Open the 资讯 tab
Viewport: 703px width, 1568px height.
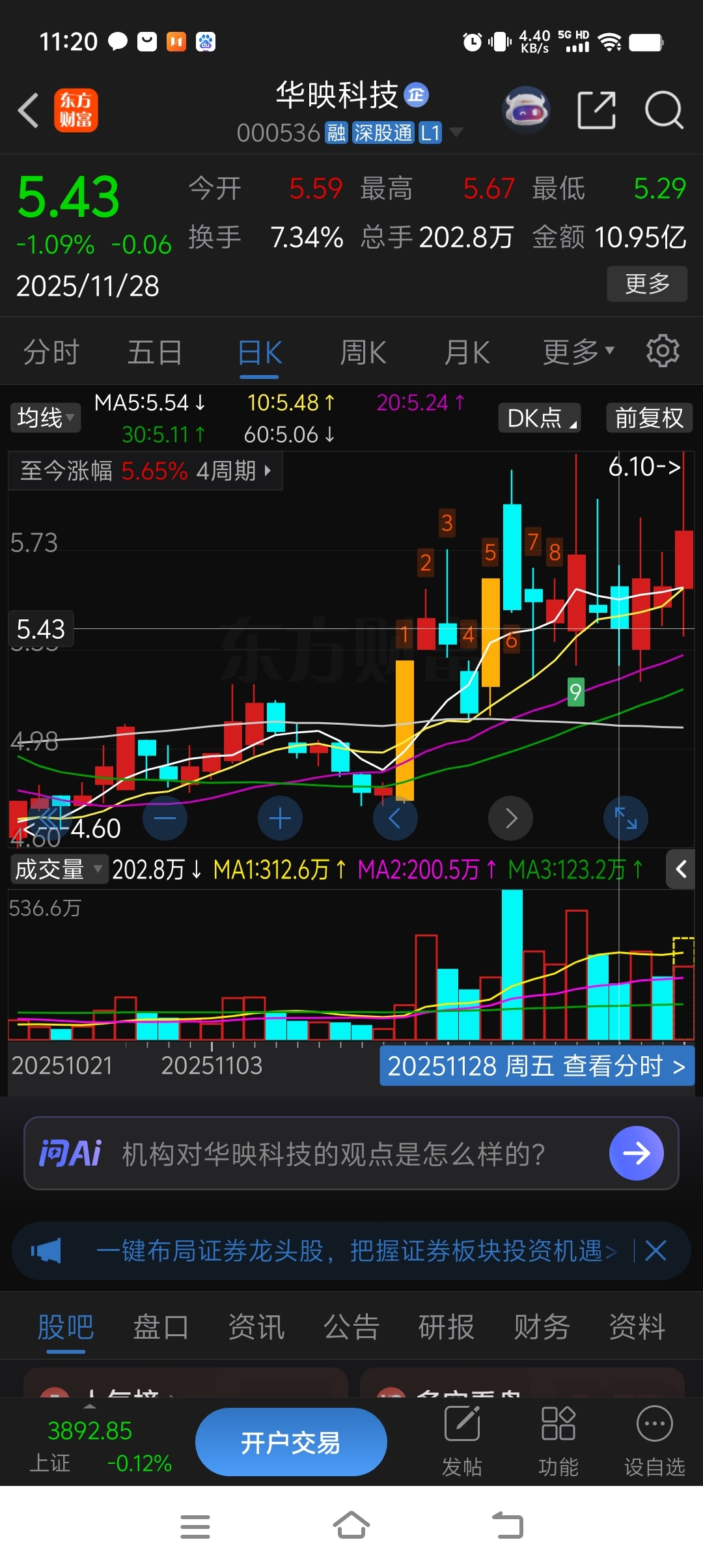[256, 1326]
